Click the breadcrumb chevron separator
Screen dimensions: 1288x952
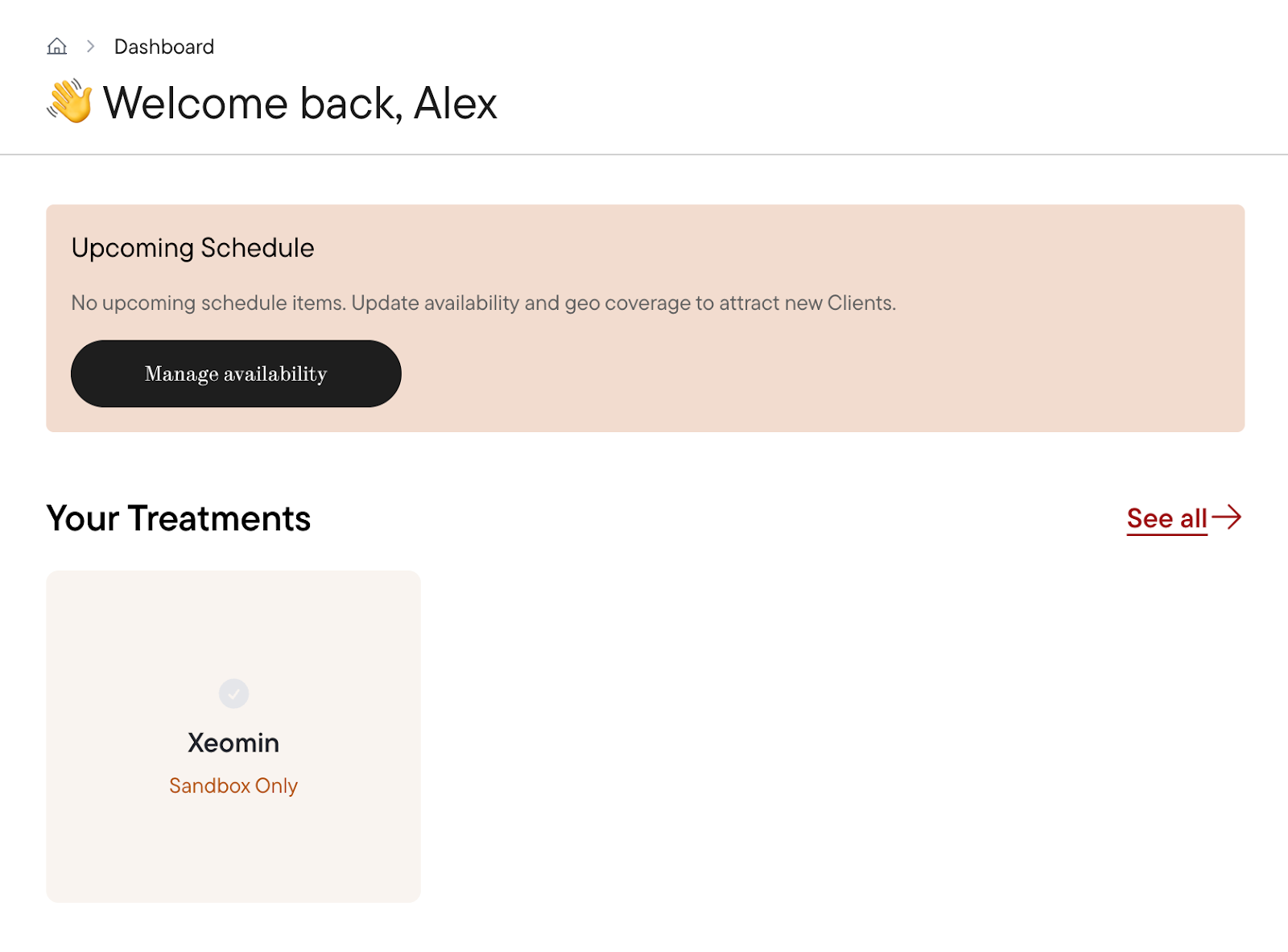point(91,47)
